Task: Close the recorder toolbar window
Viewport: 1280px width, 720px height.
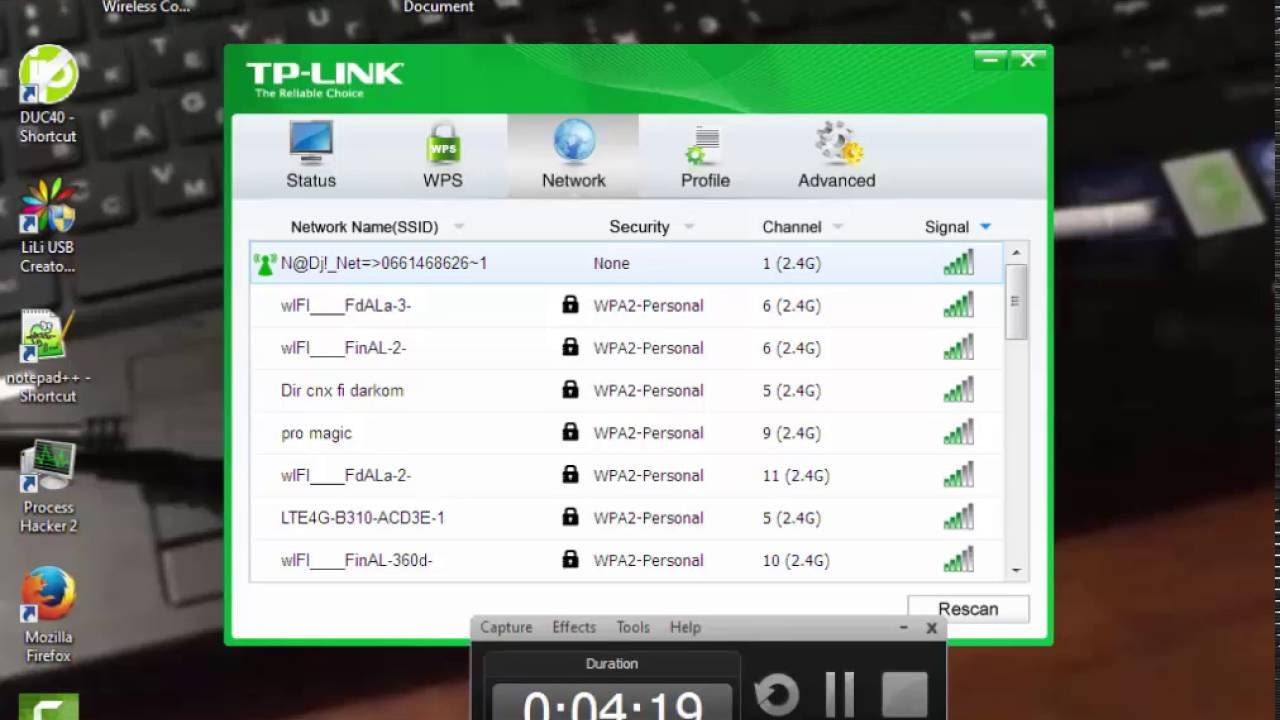Action: coord(931,628)
